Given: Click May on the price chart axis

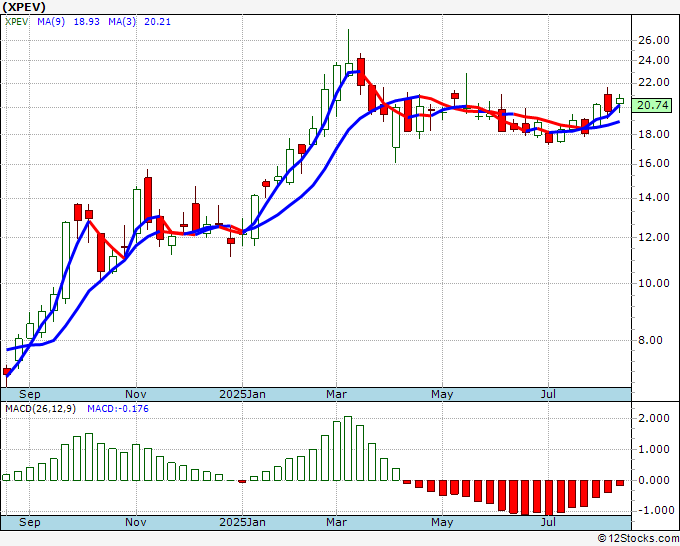Looking at the screenshot, I should (x=442, y=394).
